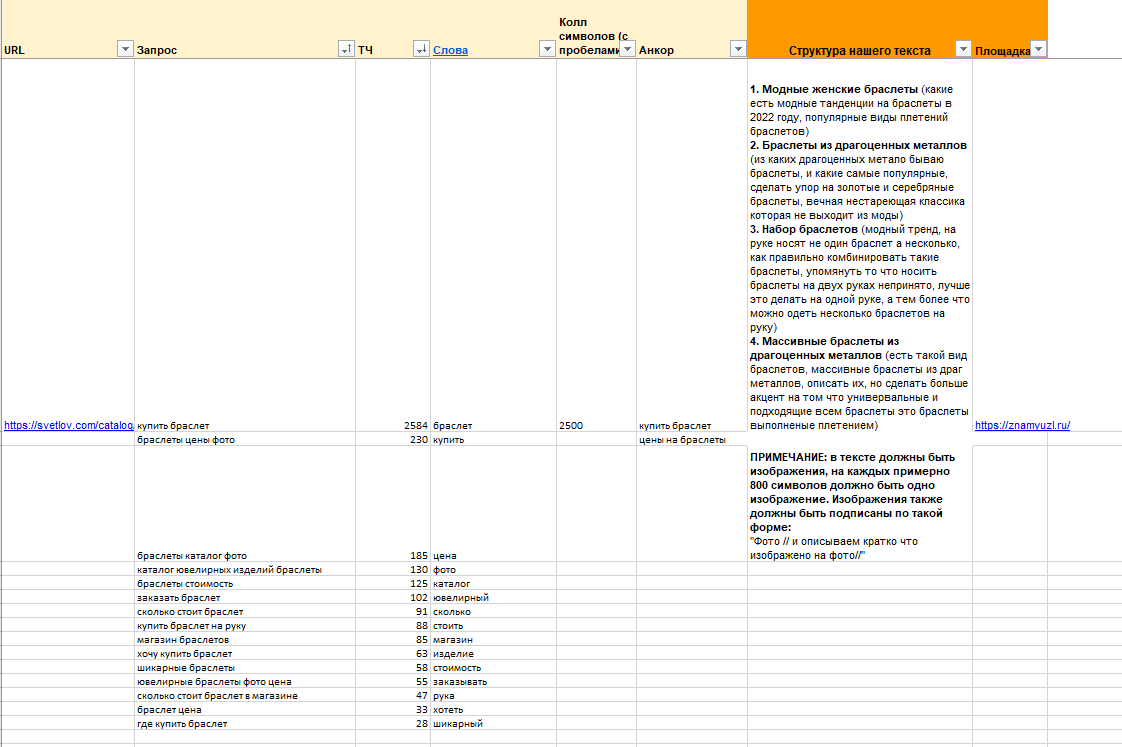Select Слова cell 'заказывать'
Screen dimensions: 1122x747
(493, 681)
